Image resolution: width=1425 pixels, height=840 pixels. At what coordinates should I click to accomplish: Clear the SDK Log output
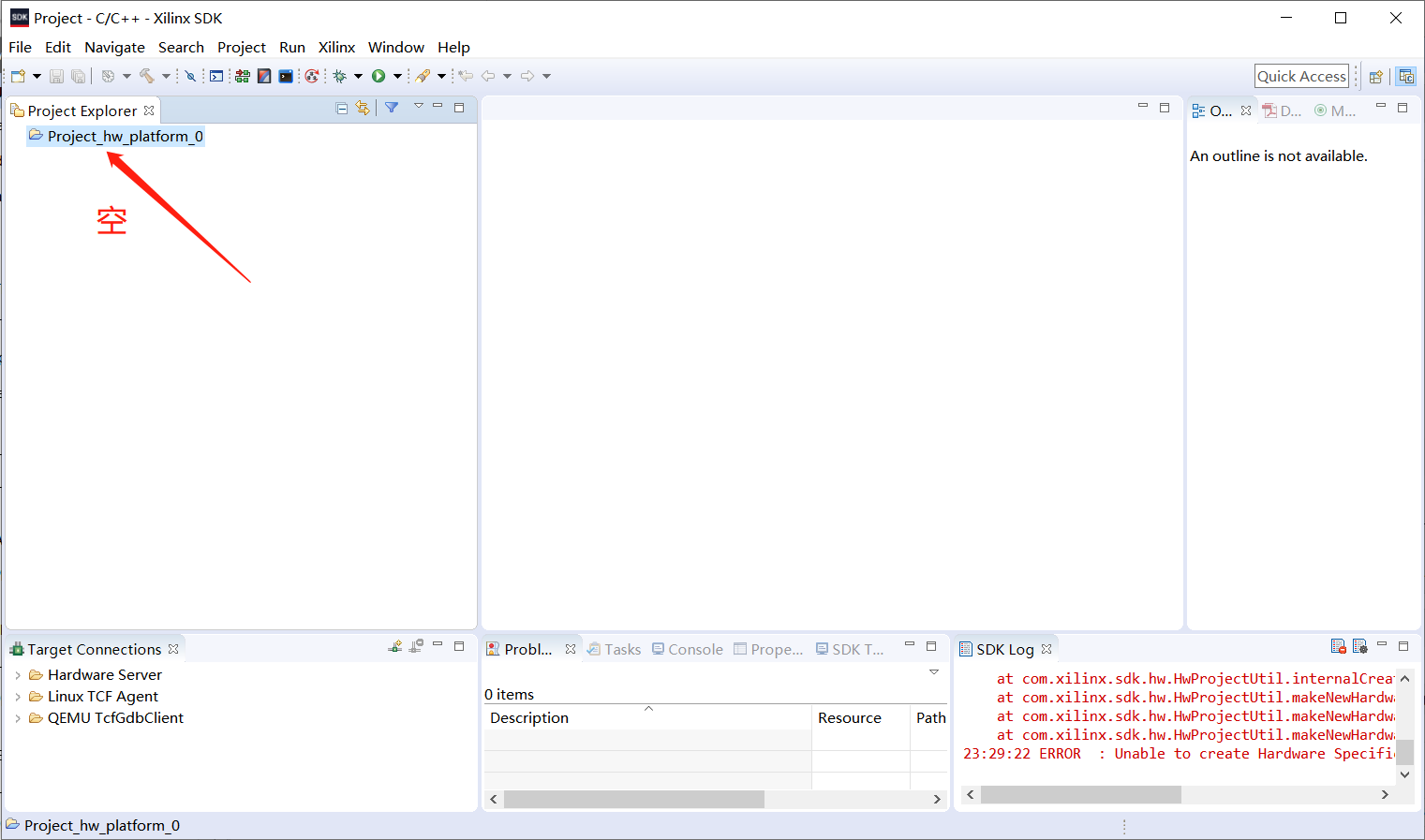[x=1338, y=646]
